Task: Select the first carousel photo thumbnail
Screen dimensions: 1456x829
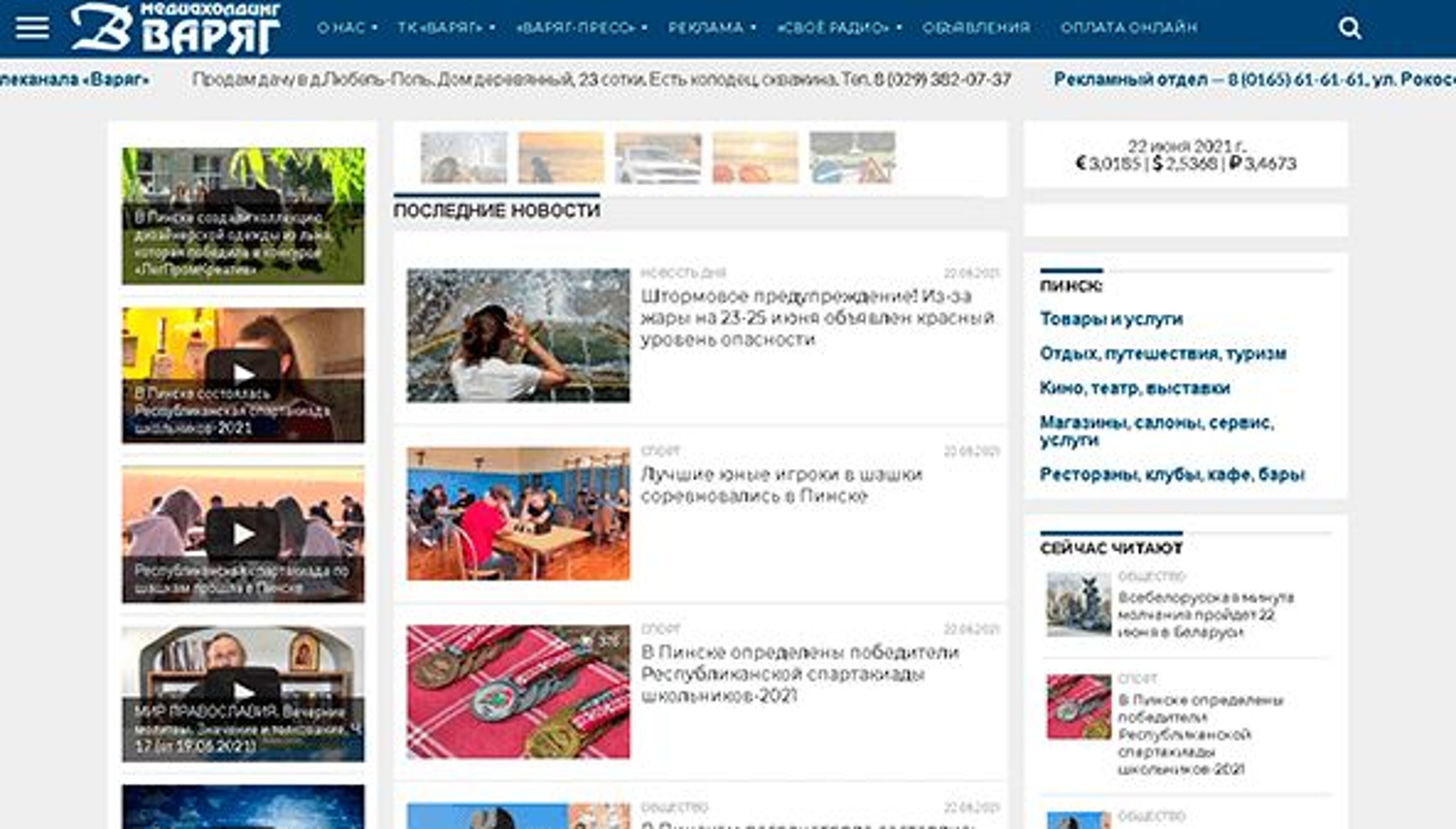Action: pyautogui.click(x=464, y=158)
